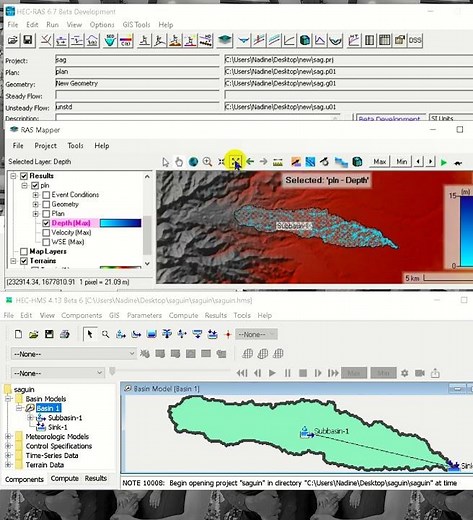Open the first wide --None-- dropdown in HEC-HMS
The width and height of the screenshot is (473, 520).
(x=74, y=354)
